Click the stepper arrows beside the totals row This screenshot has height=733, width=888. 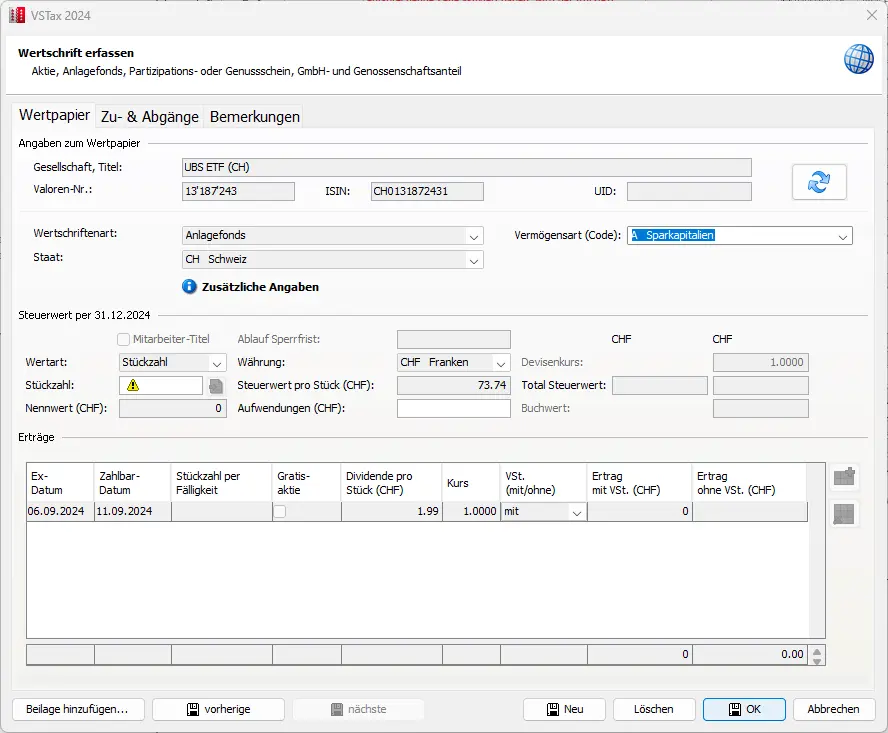818,656
